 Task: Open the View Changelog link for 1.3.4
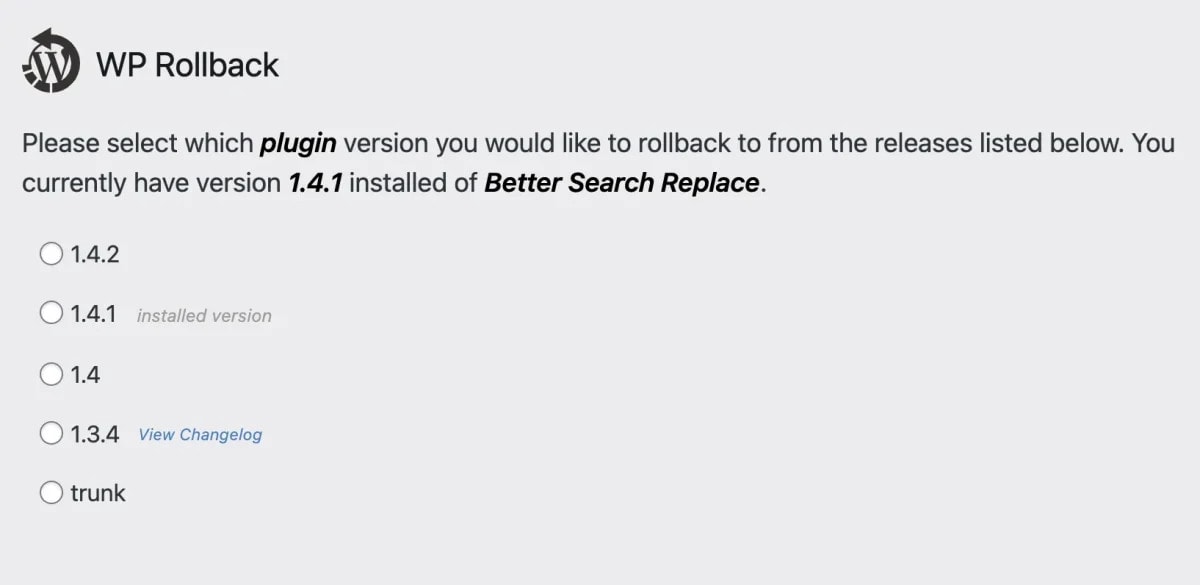click(x=200, y=434)
